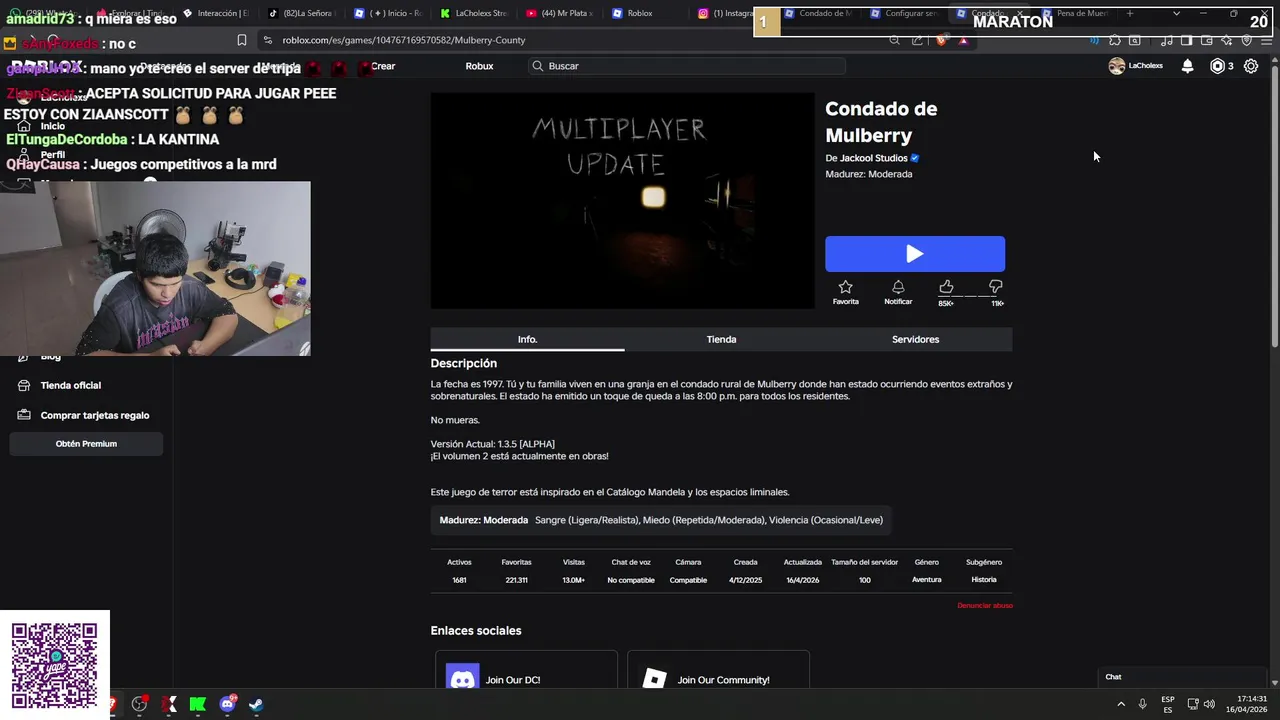The height and width of the screenshot is (720, 1280).
Task: Click the zoom magnifier icon in address bar
Action: [894, 40]
